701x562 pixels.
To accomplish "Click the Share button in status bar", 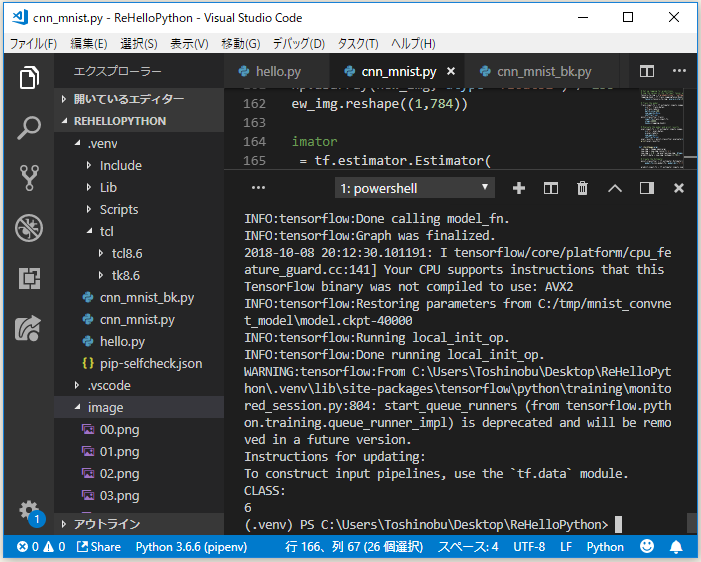I will (x=99, y=547).
